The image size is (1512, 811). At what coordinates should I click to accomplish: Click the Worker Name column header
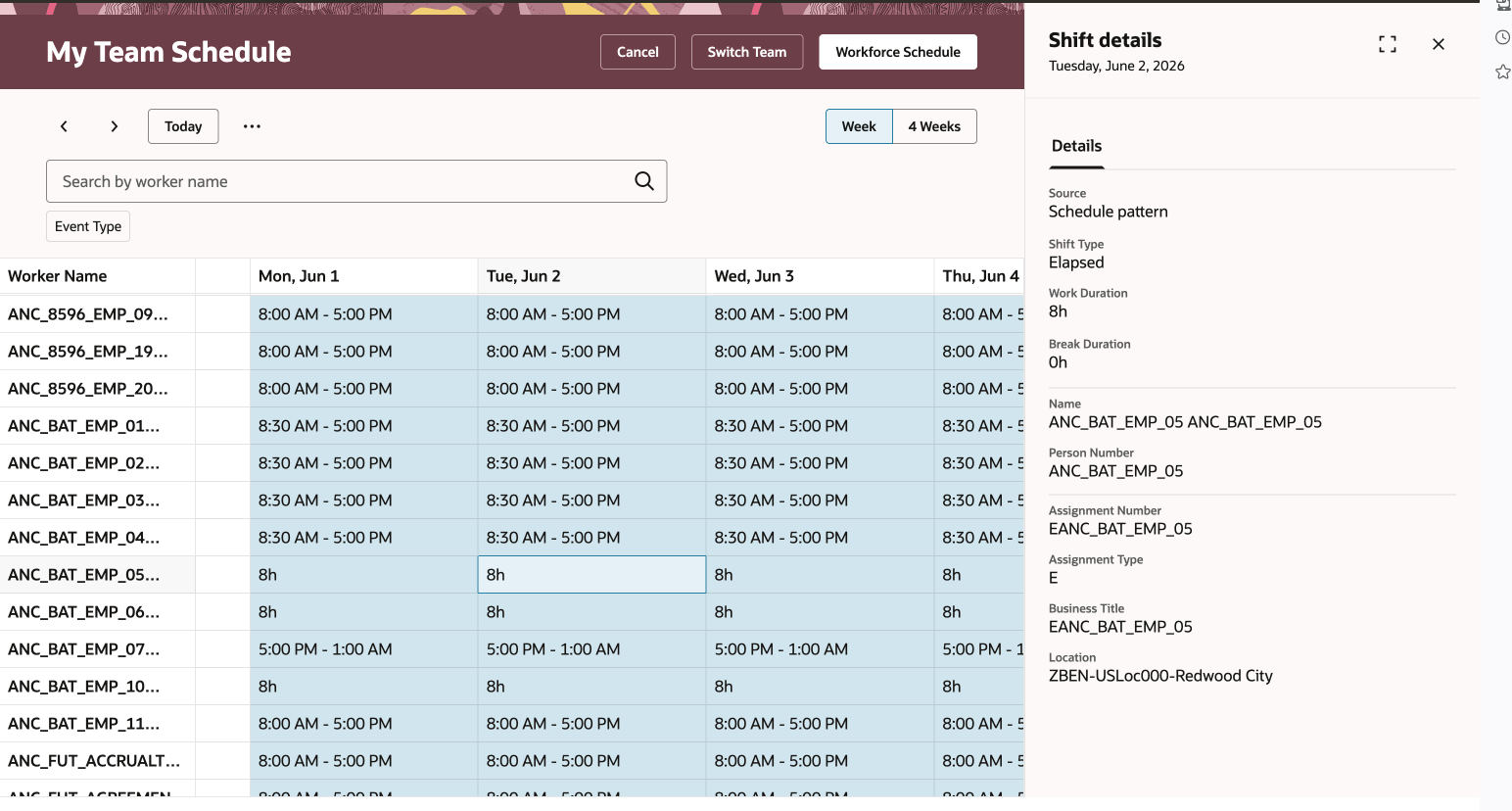click(98, 276)
